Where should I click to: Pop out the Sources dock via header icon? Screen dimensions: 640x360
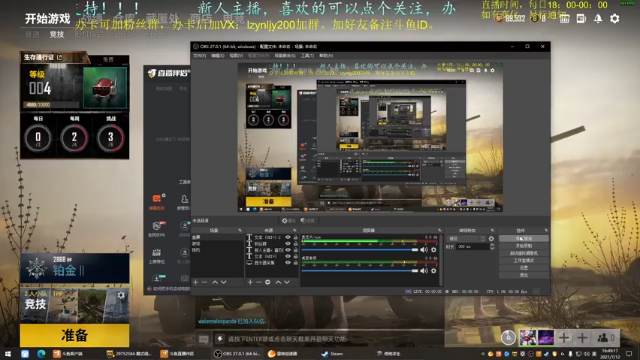coord(295,231)
